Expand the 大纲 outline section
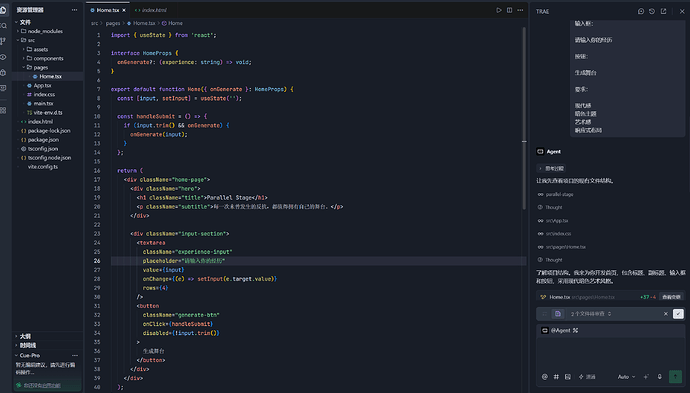Viewport: 690px width, 393px height. click(x=25, y=336)
